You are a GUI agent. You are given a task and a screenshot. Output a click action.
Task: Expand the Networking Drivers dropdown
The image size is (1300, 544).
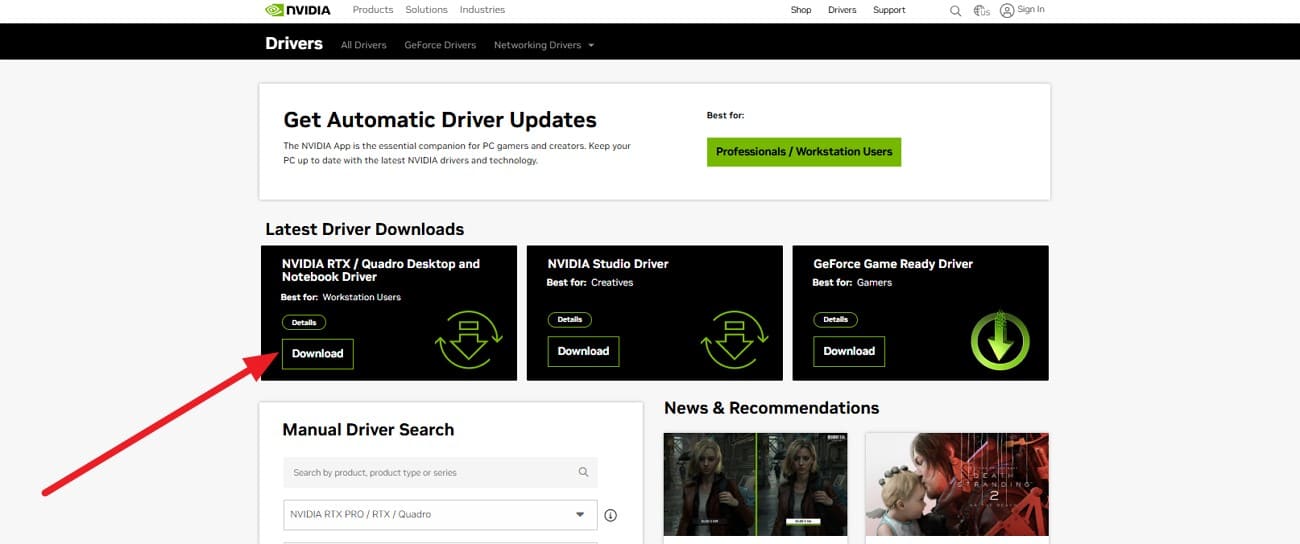coord(544,45)
